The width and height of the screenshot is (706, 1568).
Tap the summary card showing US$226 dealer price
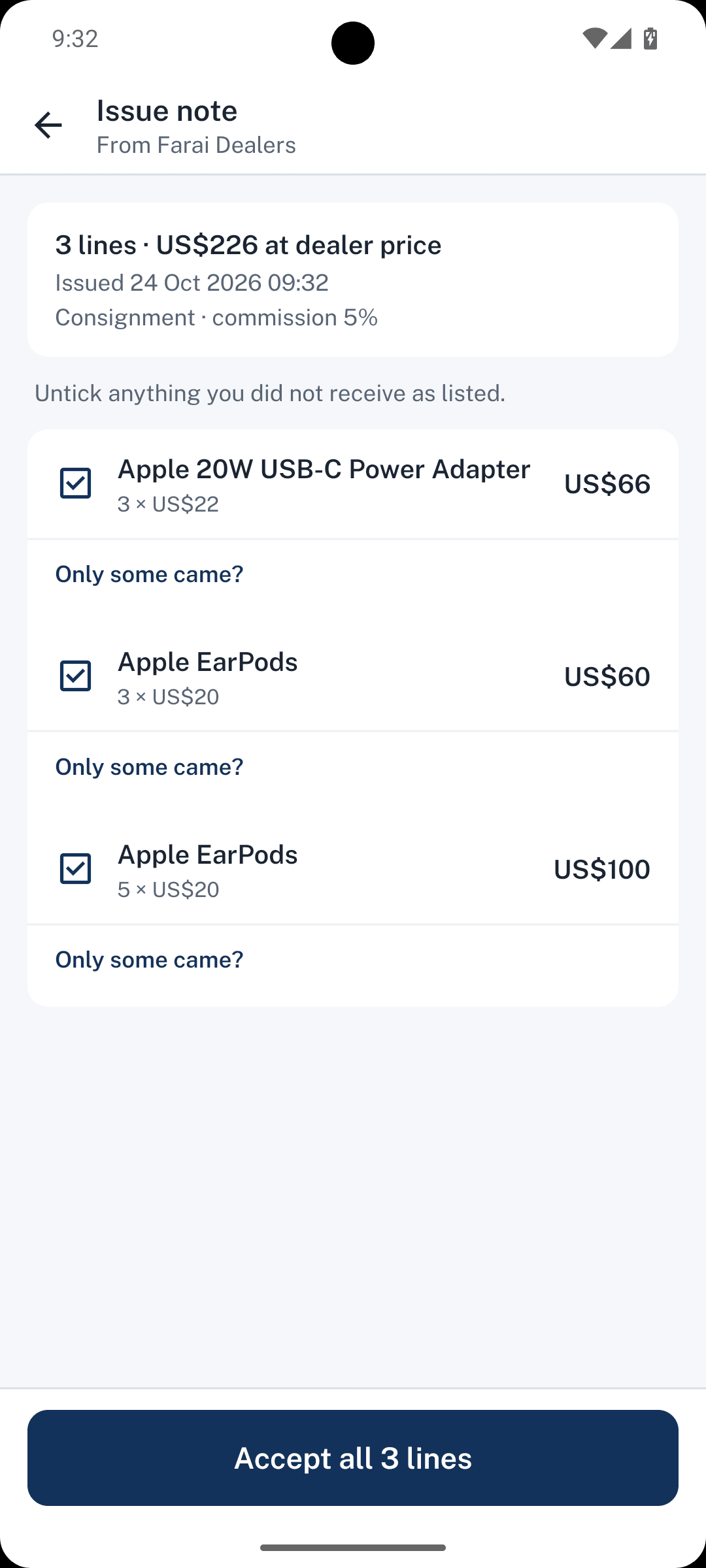click(x=353, y=280)
